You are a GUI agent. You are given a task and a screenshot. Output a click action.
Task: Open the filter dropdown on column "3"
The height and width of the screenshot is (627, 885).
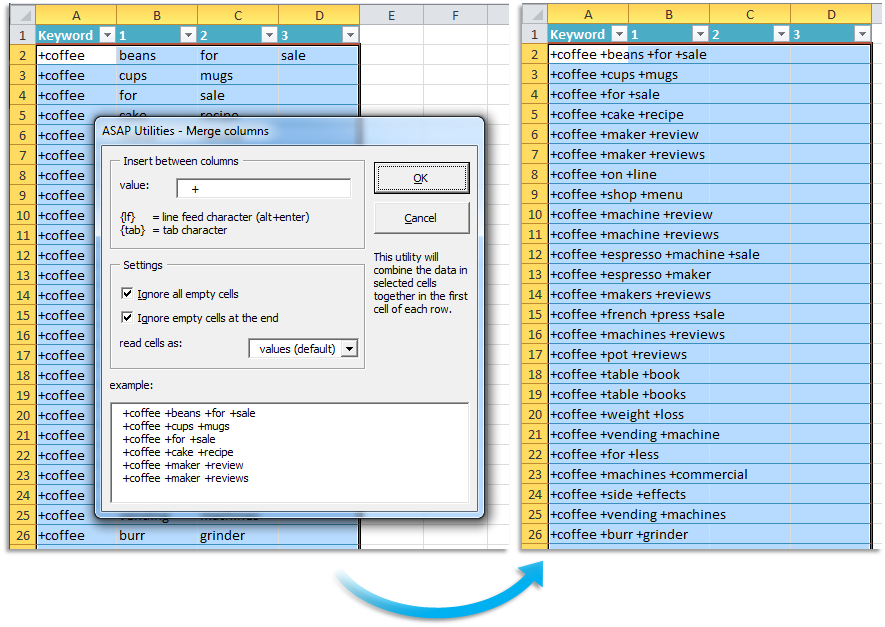350,34
